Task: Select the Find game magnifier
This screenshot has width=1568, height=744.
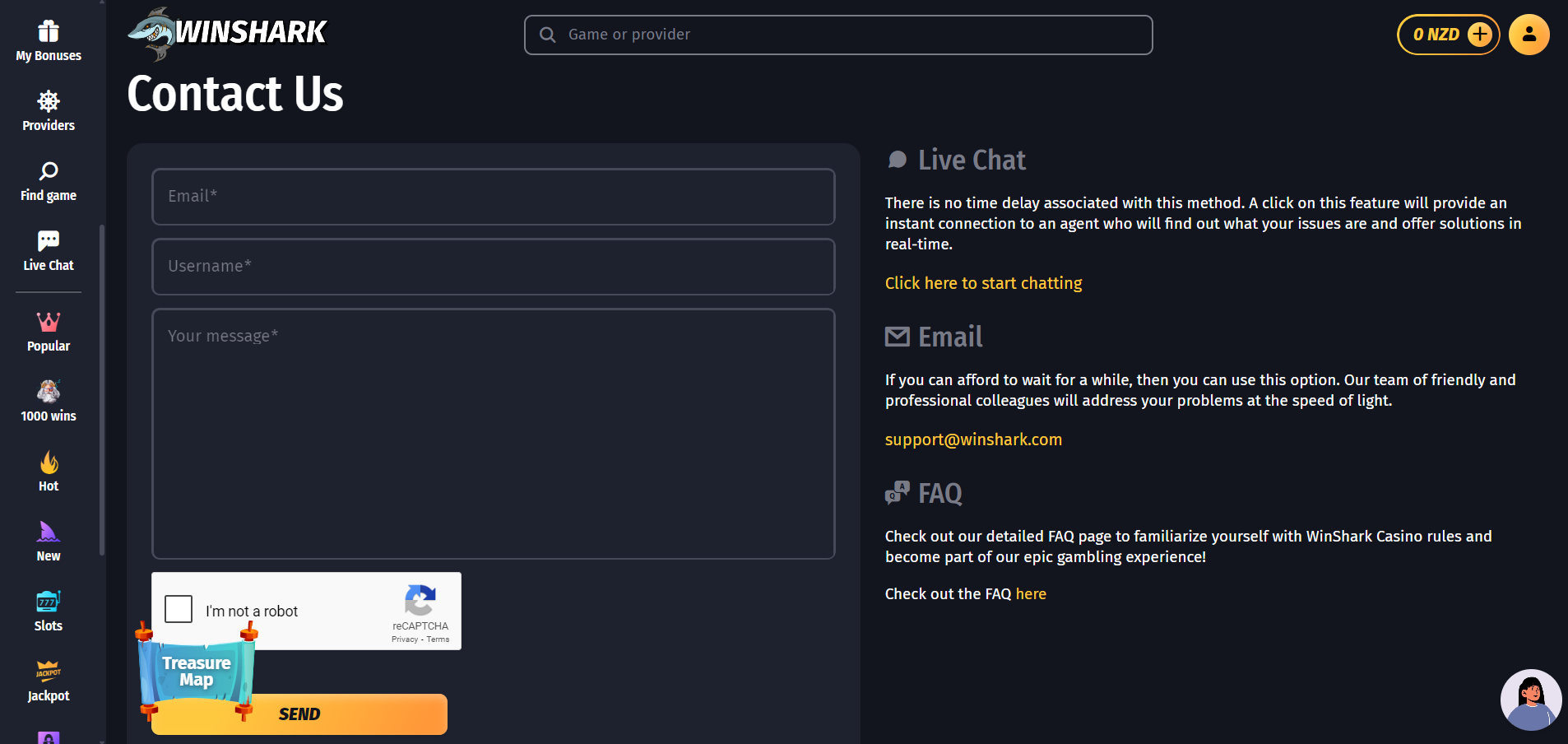Action: tap(49, 171)
